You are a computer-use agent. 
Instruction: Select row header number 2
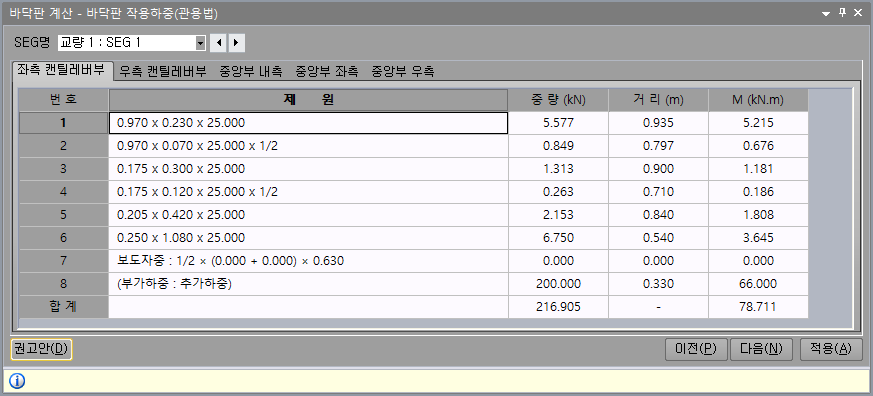[64, 146]
